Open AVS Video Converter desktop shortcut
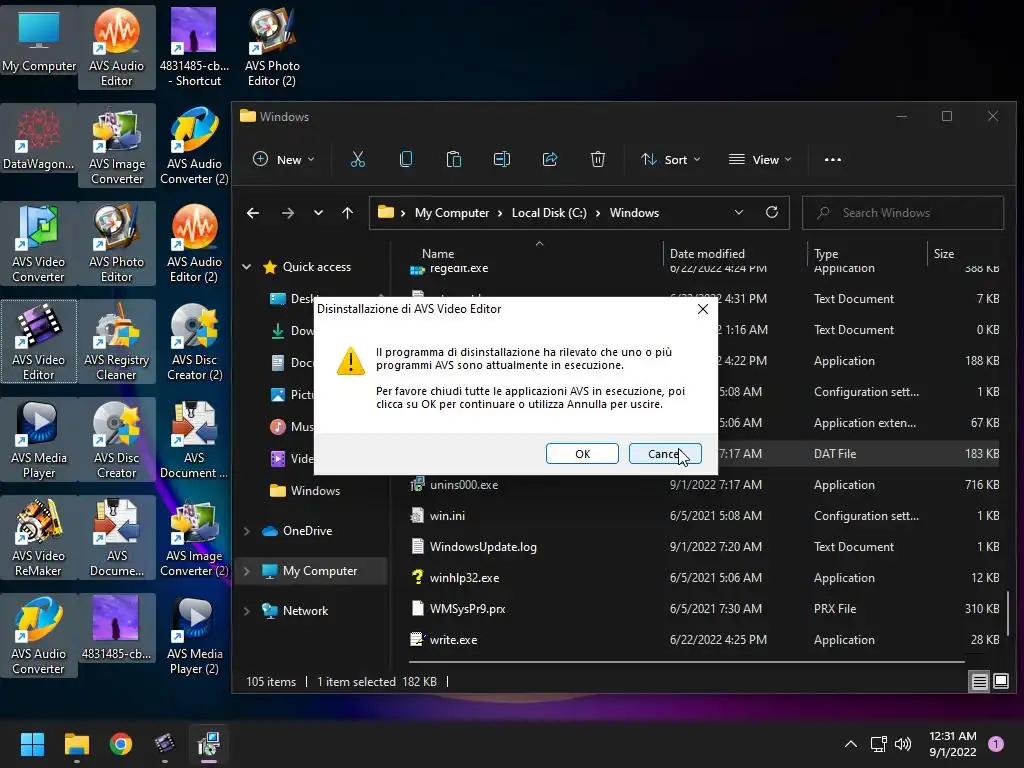 (39, 244)
